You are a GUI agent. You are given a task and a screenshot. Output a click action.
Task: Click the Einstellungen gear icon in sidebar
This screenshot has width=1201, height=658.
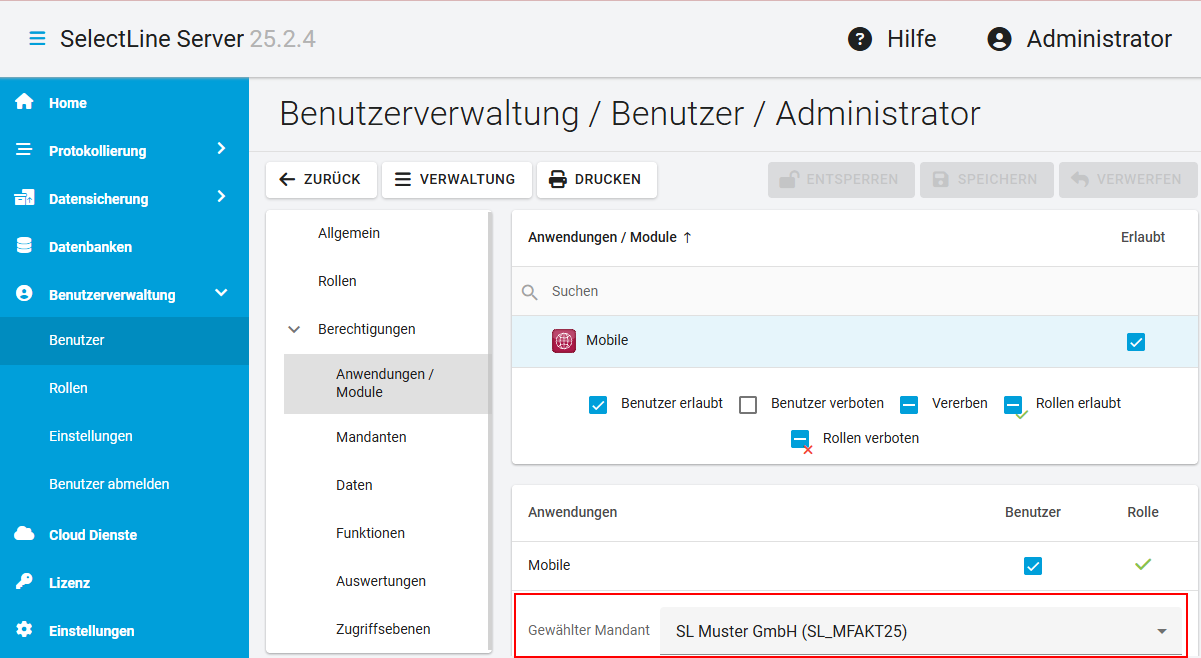24,630
